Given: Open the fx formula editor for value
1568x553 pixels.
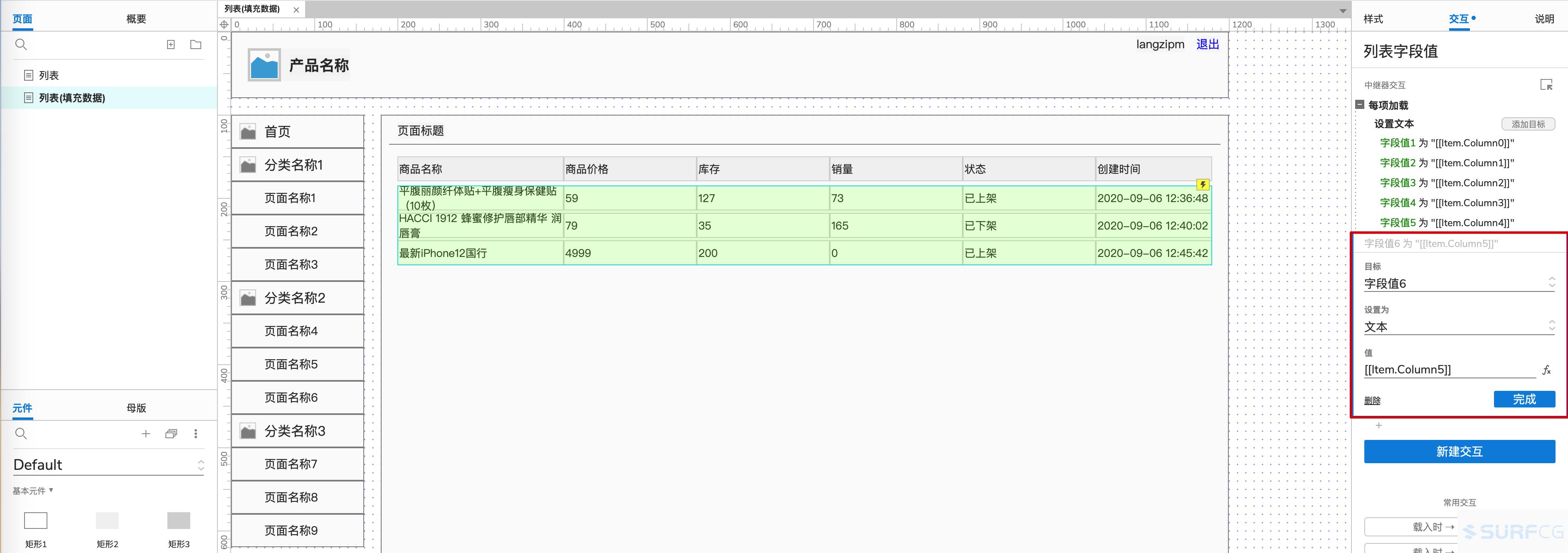Looking at the screenshot, I should 1547,370.
